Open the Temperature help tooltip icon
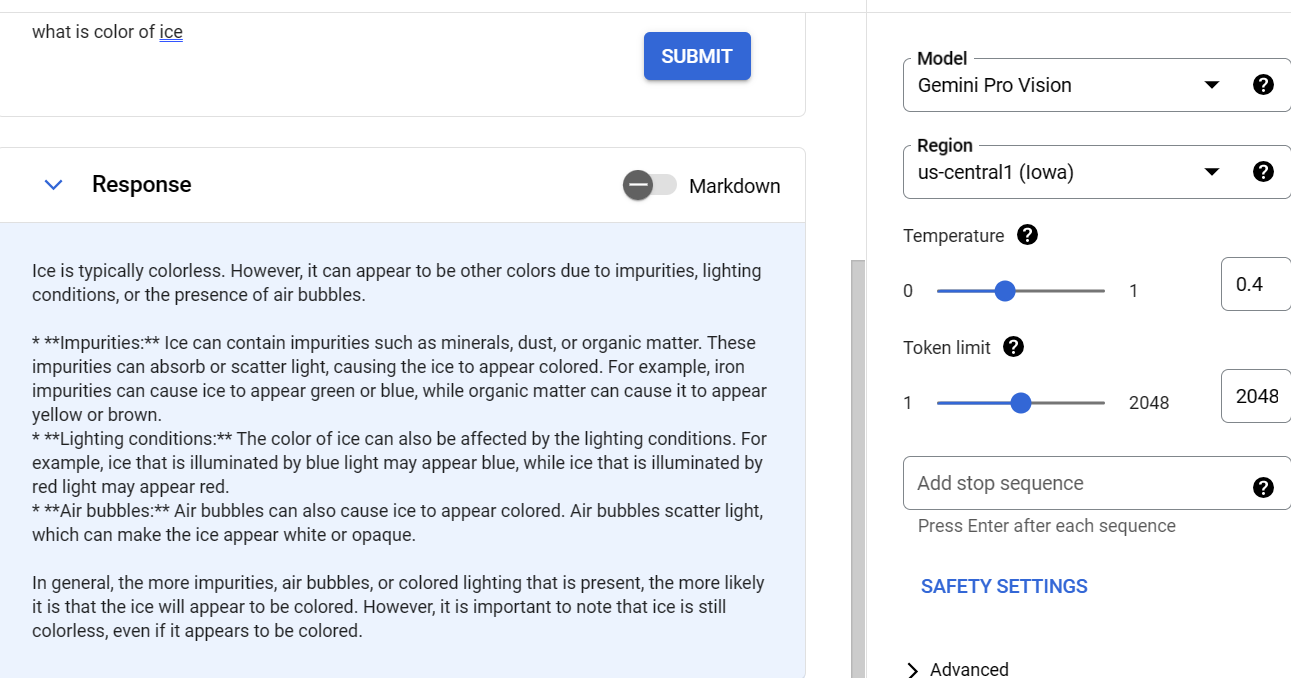 1027,235
